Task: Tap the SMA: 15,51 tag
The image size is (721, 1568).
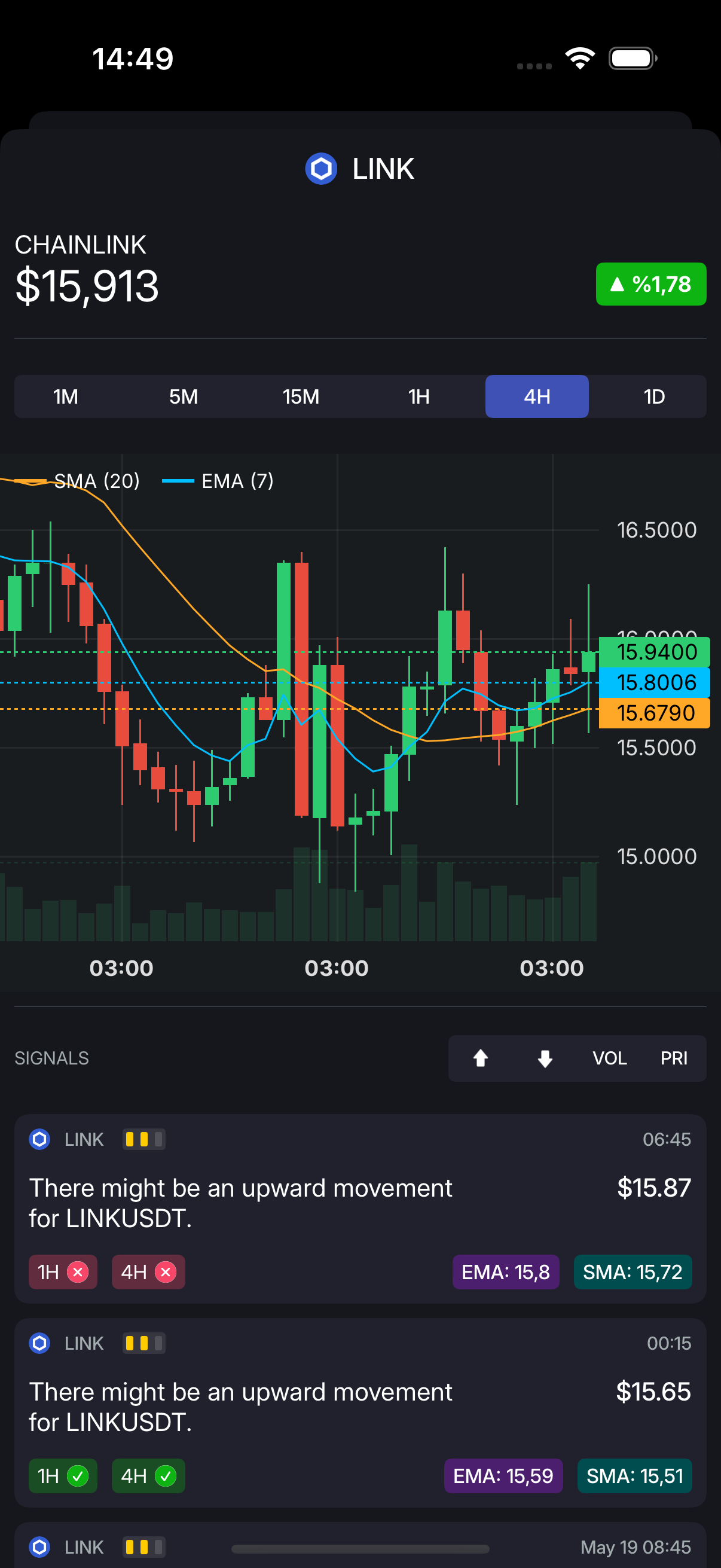Action: click(x=634, y=1476)
